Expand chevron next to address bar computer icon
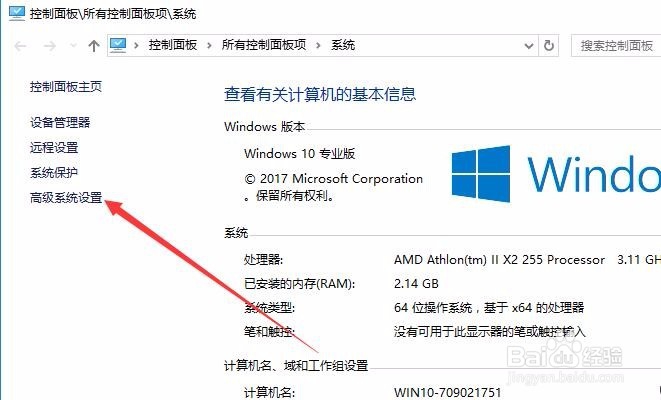Screen dimensions: 661x400 tap(136, 45)
